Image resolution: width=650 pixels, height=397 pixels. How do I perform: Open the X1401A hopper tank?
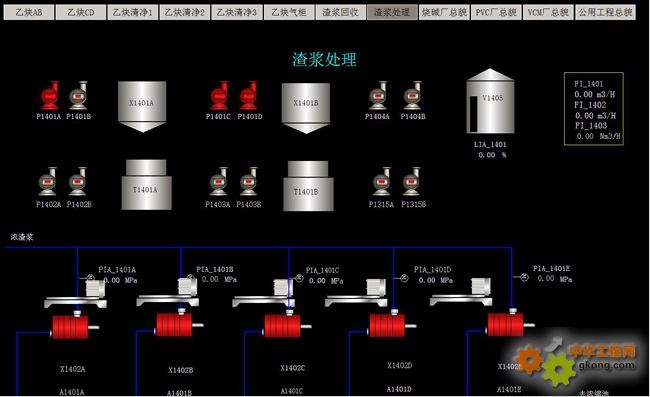tap(142, 107)
